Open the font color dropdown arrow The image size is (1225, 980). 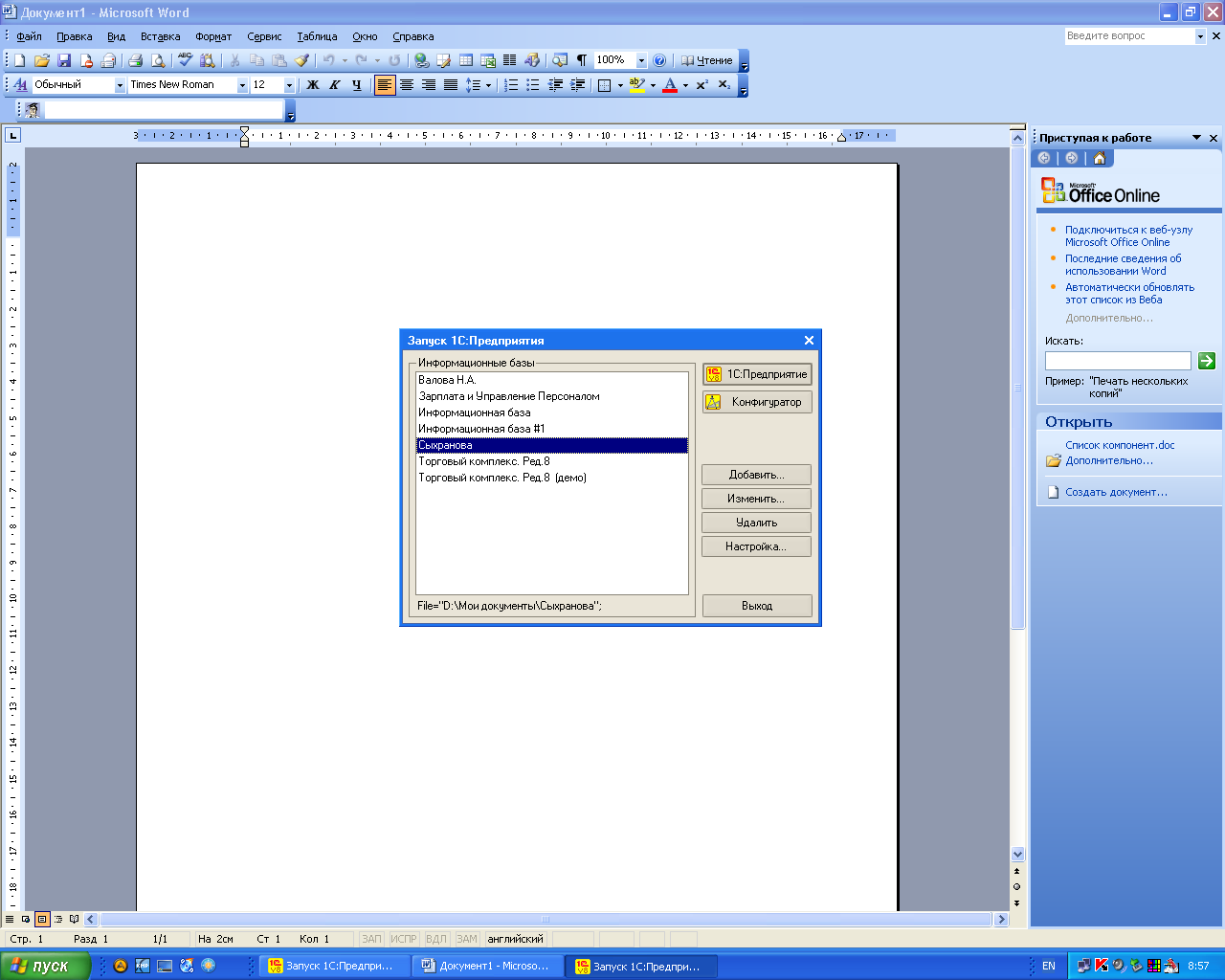point(685,85)
